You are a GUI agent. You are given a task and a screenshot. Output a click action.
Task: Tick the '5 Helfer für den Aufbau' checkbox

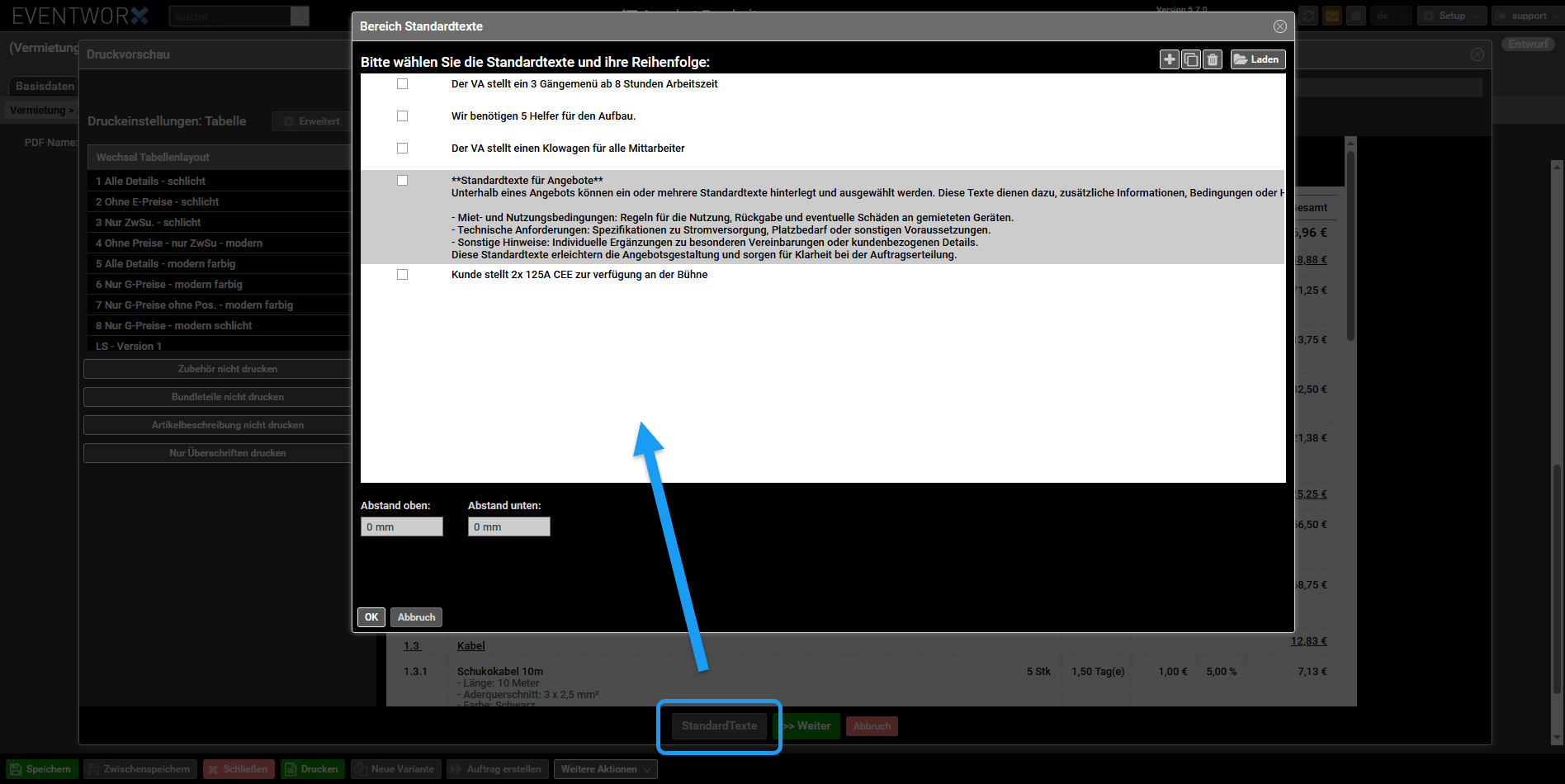pyautogui.click(x=402, y=116)
